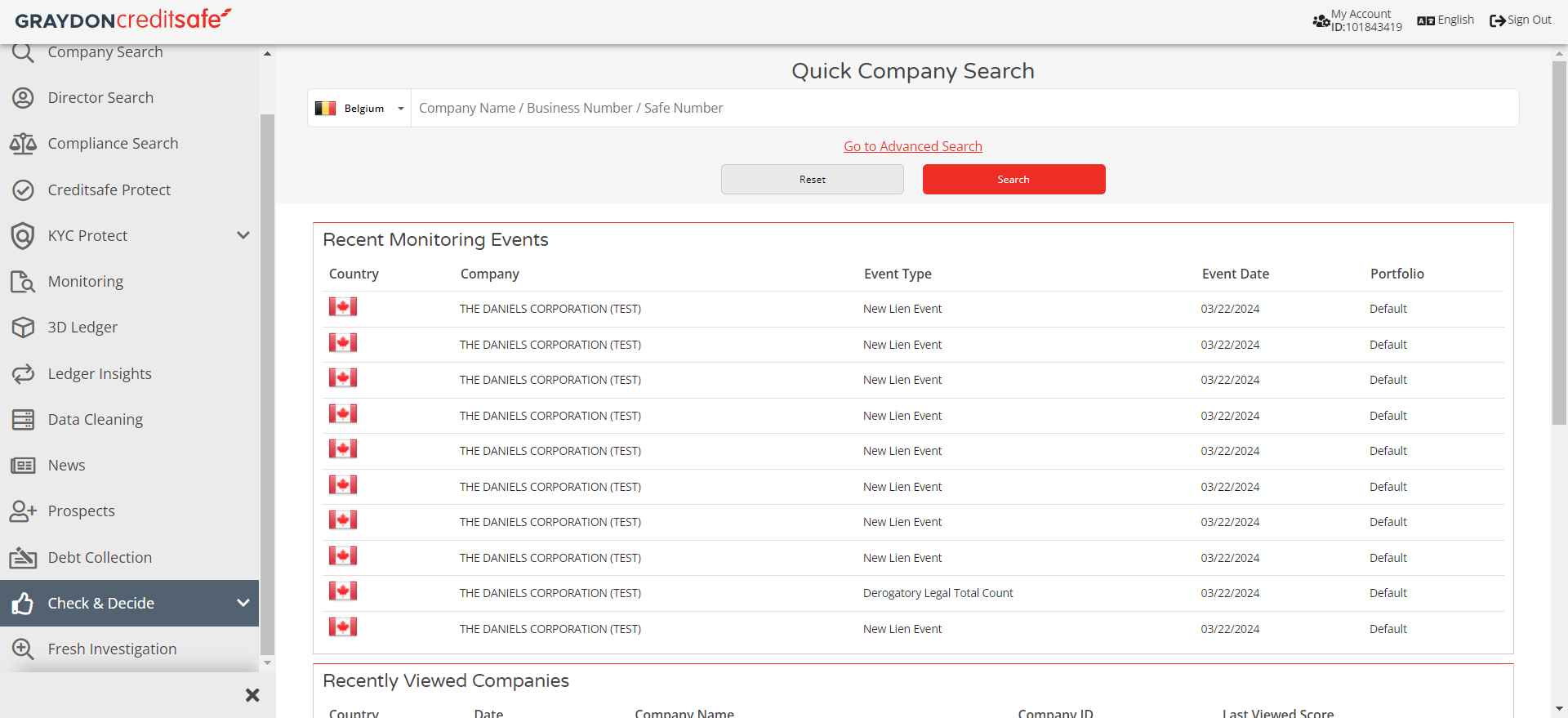Click the Prospects add-person icon
1568x718 pixels.
click(x=23, y=511)
